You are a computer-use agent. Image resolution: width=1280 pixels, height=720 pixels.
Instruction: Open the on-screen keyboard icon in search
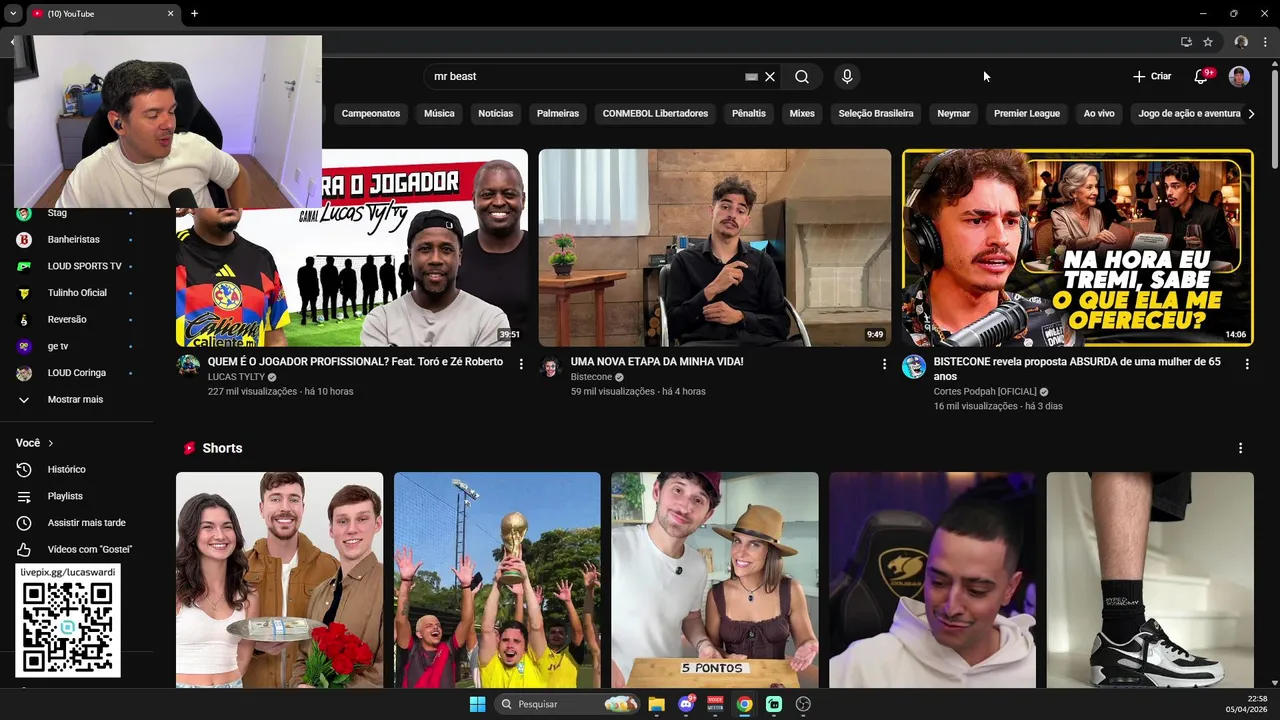coord(751,77)
